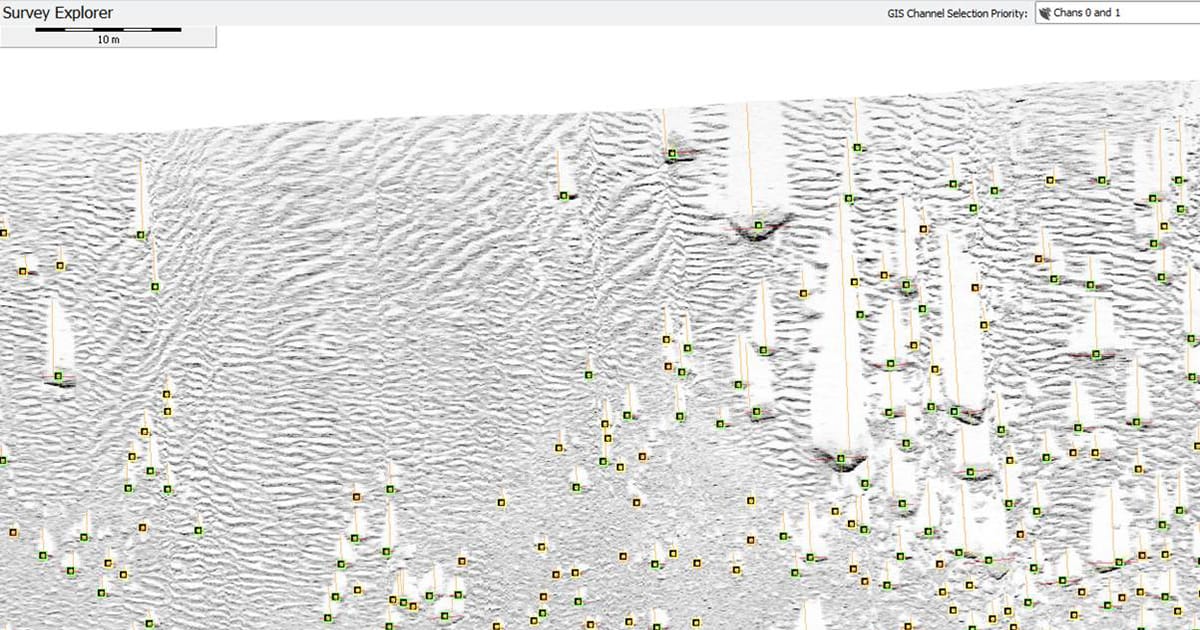Viewport: 1200px width, 630px height.
Task: Select the isolated orange marker left of the lower V-target
Action: pyautogui.click(x=750, y=500)
